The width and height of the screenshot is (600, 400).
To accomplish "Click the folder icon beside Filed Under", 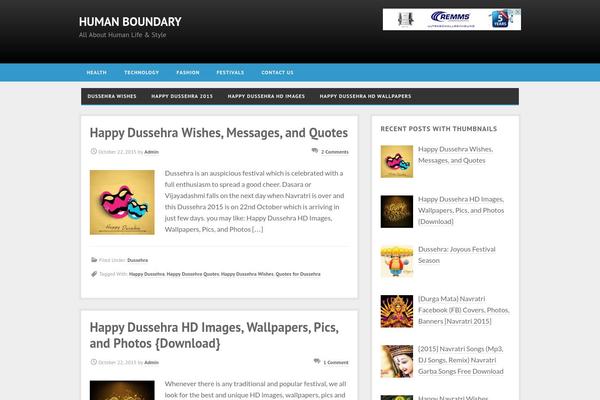I will [94, 260].
